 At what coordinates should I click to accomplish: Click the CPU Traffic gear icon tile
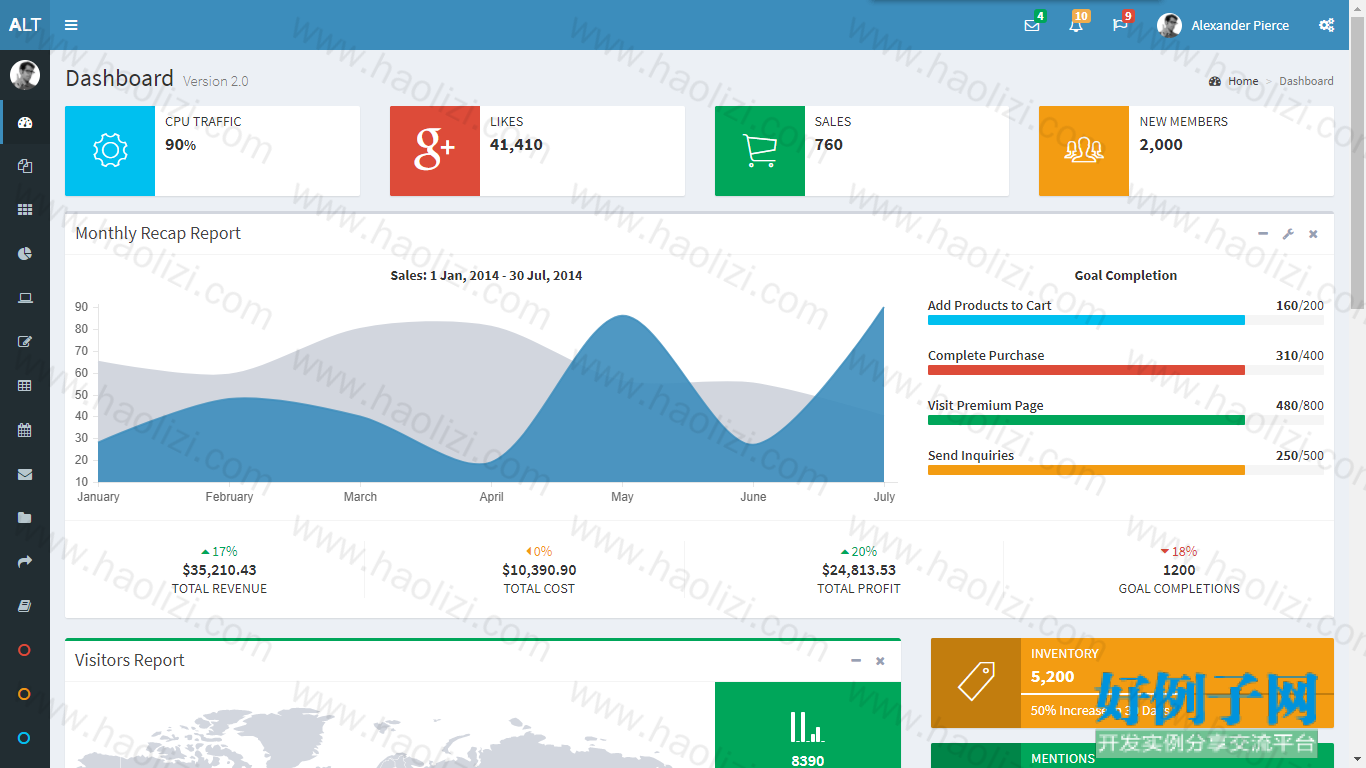pyautogui.click(x=110, y=151)
